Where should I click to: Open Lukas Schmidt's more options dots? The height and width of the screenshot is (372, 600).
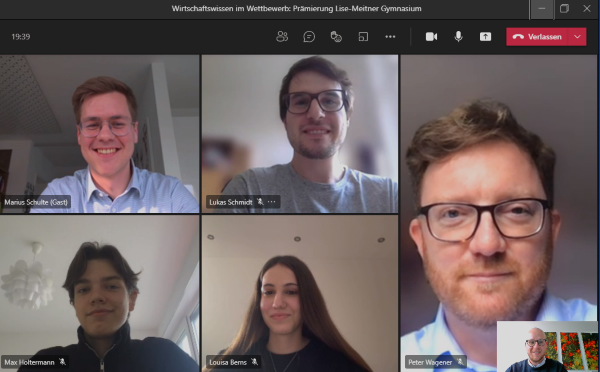click(x=271, y=202)
